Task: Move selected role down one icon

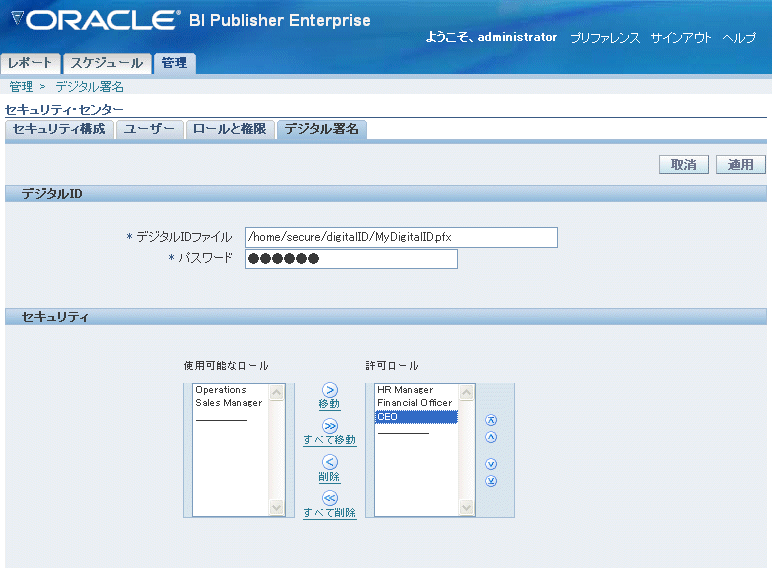Action: 491,464
